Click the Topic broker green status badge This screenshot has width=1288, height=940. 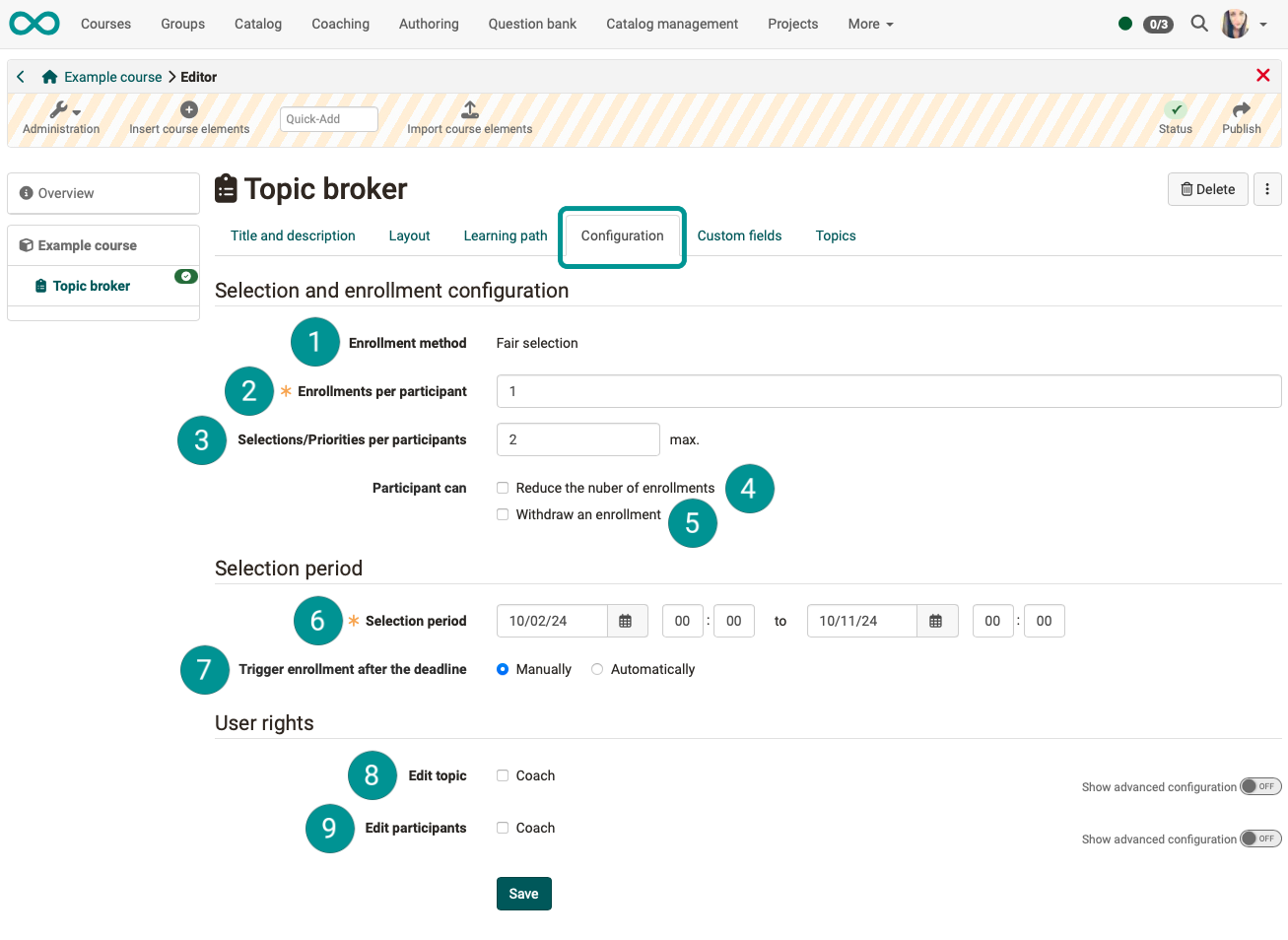(x=186, y=277)
